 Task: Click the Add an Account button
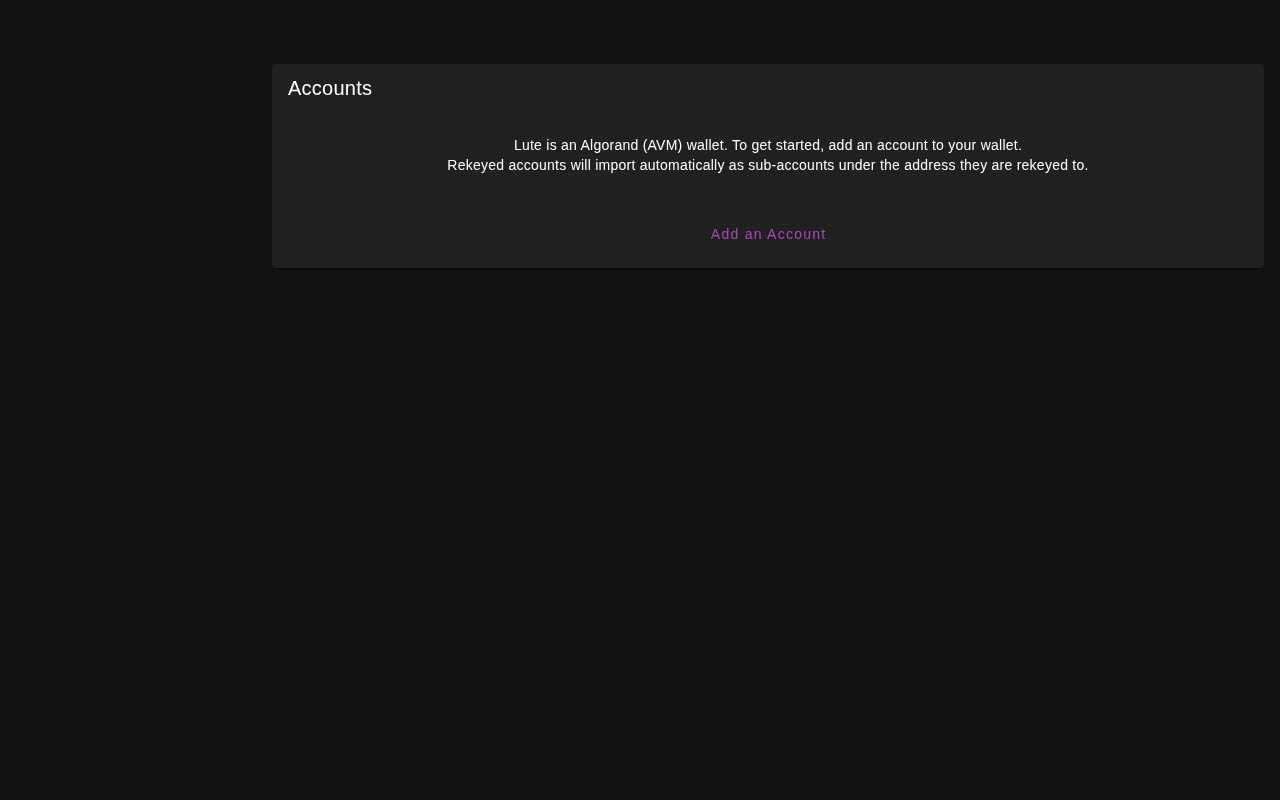click(768, 234)
